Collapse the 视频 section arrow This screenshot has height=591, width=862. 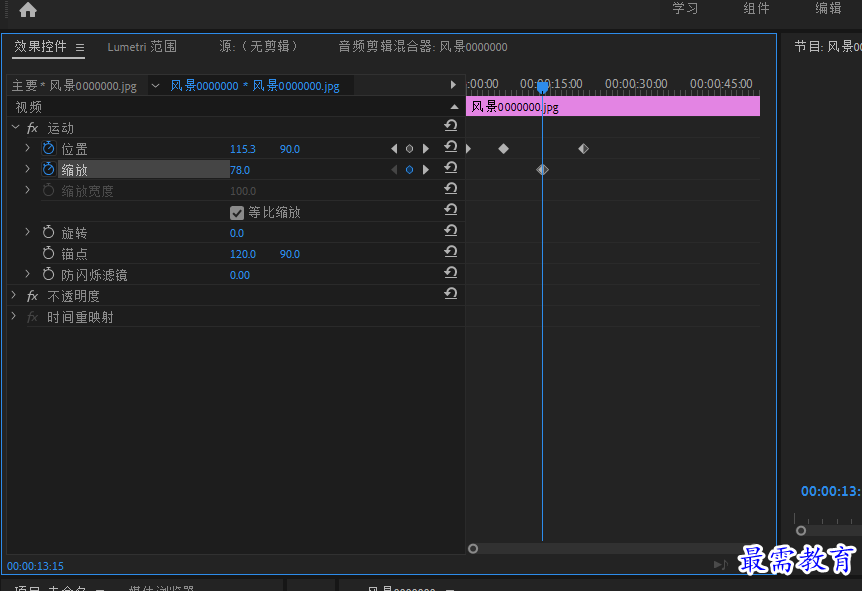coord(454,107)
